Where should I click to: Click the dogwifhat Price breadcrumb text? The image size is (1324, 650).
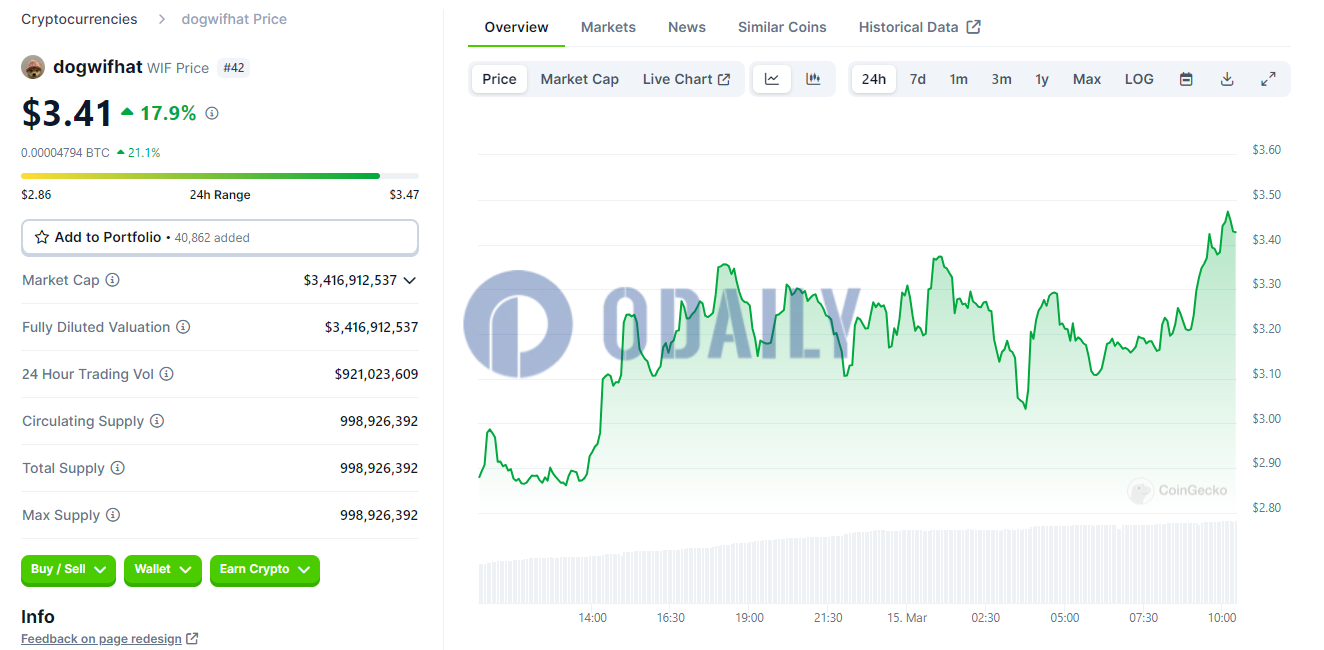click(234, 19)
